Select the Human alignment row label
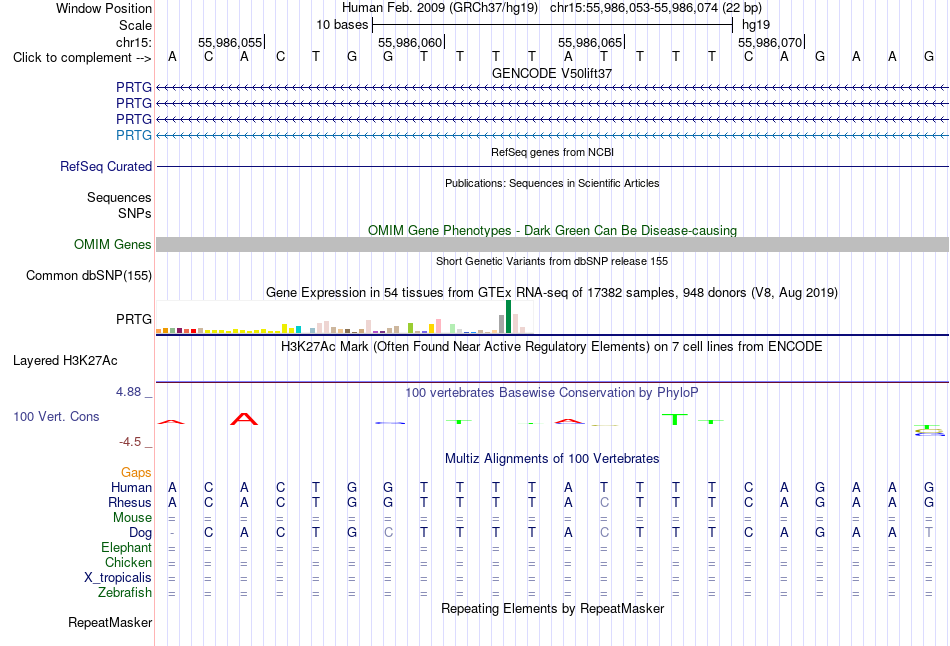Image resolution: width=950 pixels, height=646 pixels. click(x=131, y=488)
